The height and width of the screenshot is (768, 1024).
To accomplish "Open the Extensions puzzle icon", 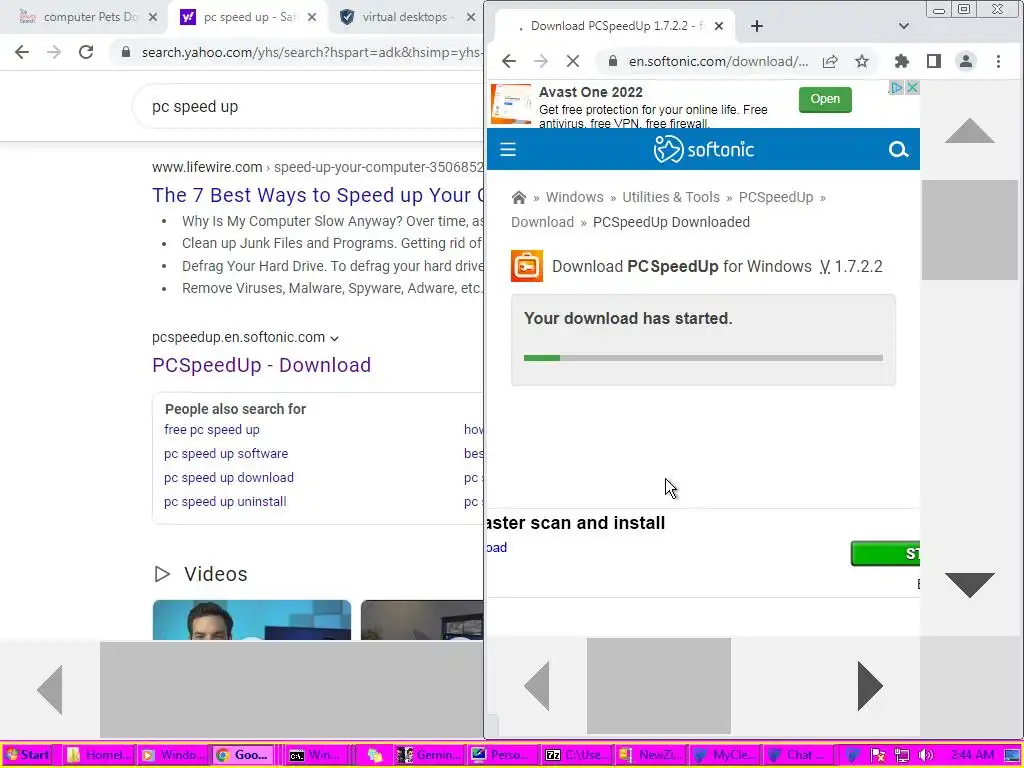I will click(902, 61).
